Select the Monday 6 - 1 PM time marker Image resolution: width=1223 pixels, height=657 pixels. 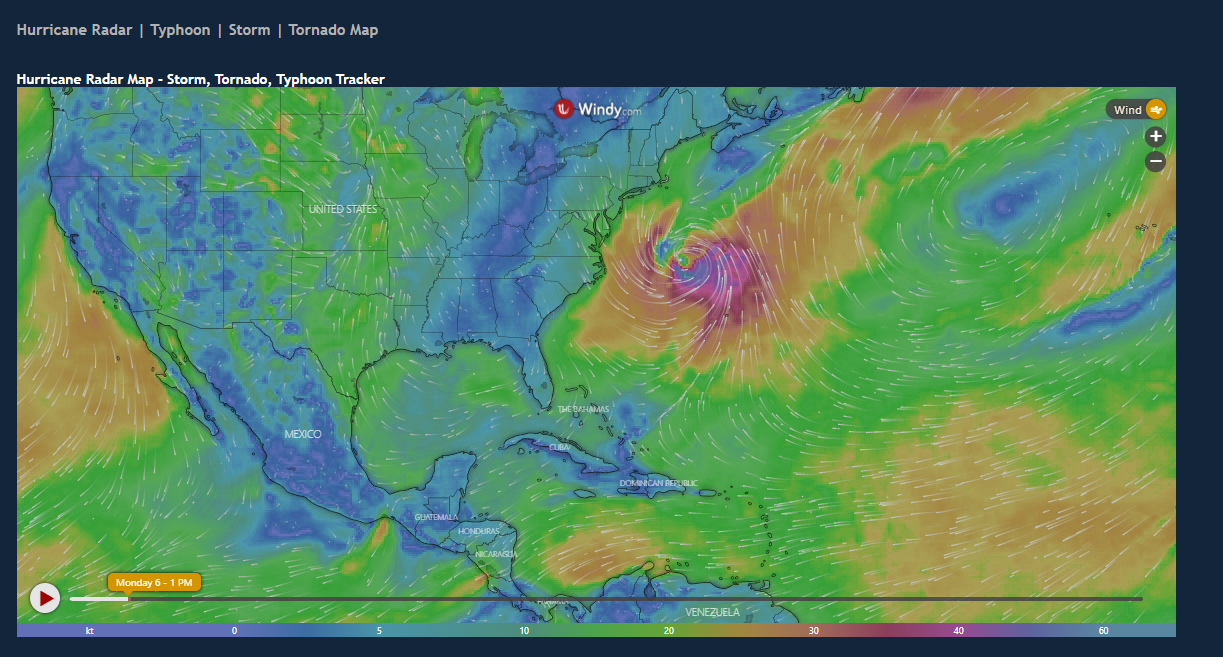point(155,582)
